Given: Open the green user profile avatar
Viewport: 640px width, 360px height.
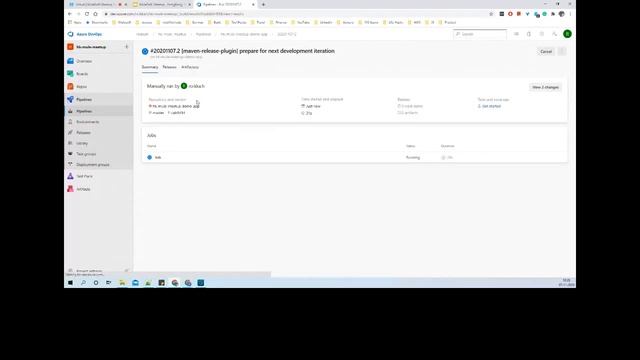Looking at the screenshot, I should pyautogui.click(x=567, y=34).
